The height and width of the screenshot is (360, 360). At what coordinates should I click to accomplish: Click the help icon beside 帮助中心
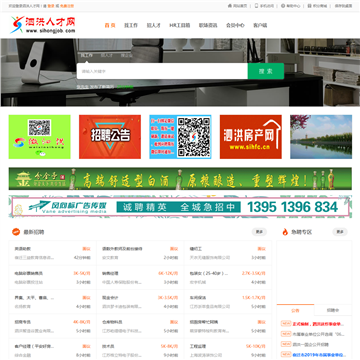point(283,6)
